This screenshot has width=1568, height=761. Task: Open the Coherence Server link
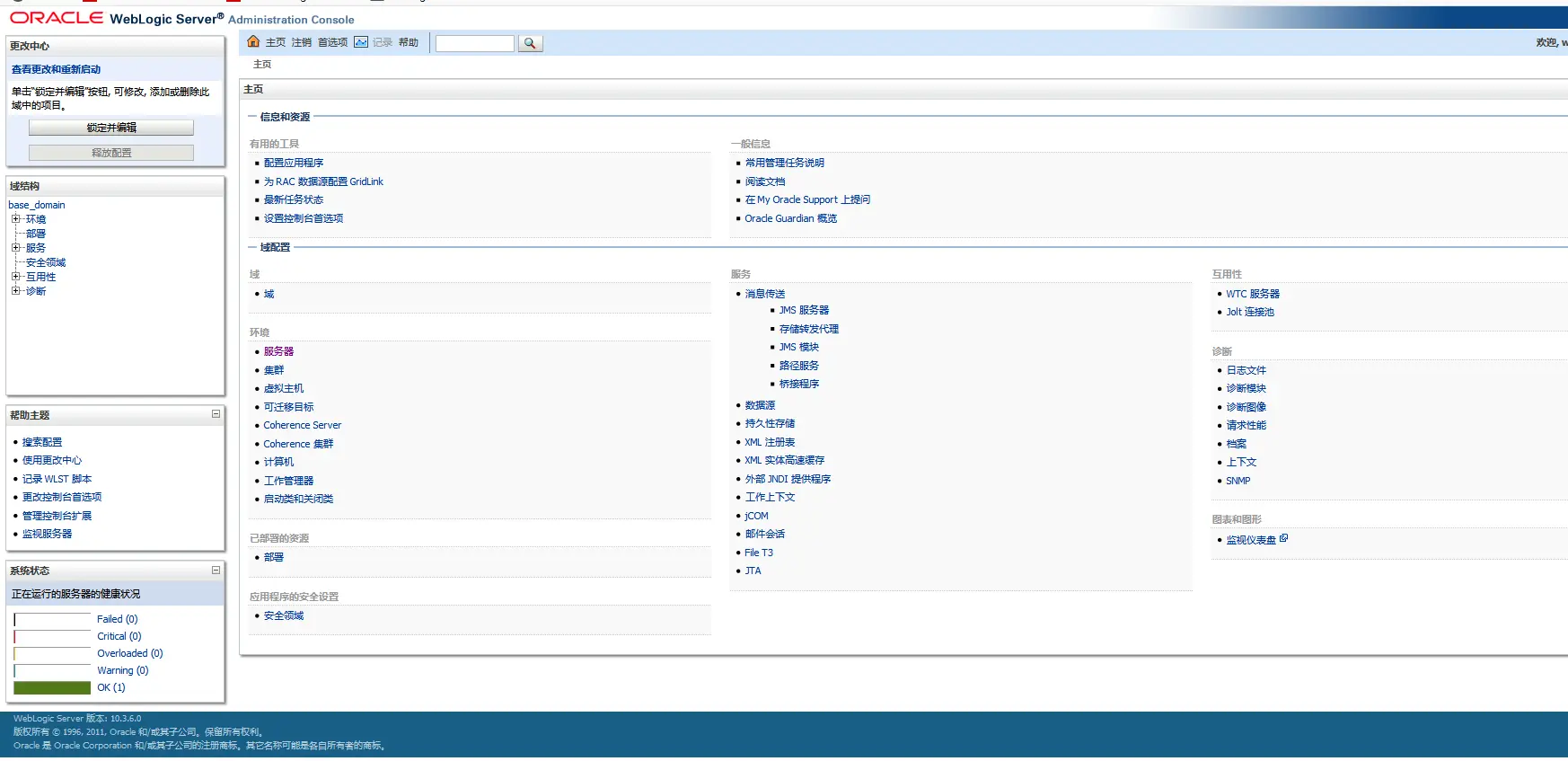[x=303, y=425]
